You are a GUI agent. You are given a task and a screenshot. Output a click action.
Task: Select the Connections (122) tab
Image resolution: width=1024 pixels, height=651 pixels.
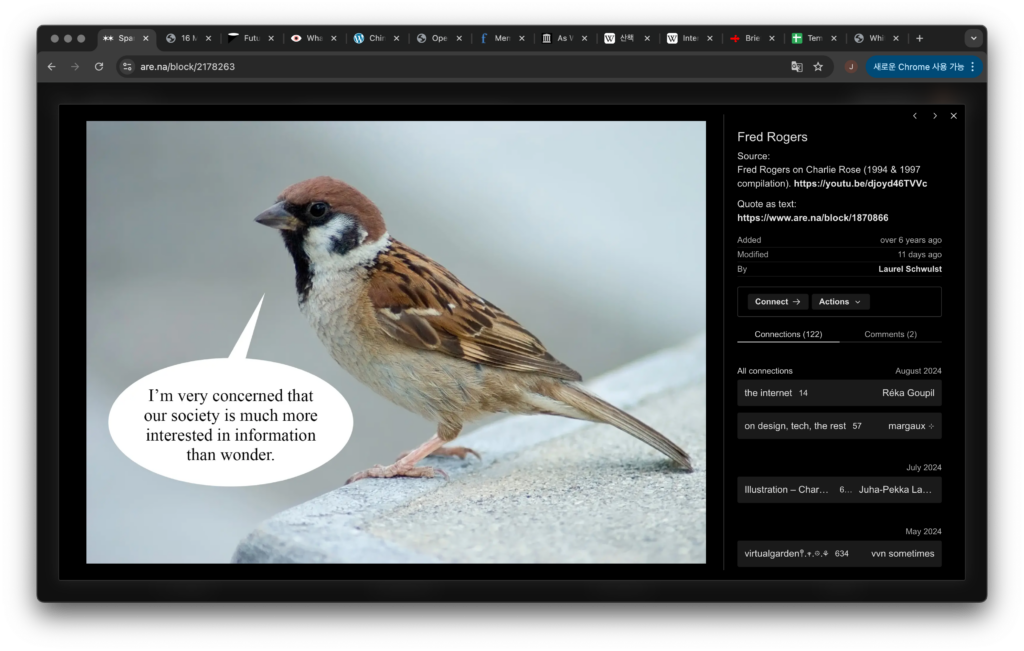[788, 334]
